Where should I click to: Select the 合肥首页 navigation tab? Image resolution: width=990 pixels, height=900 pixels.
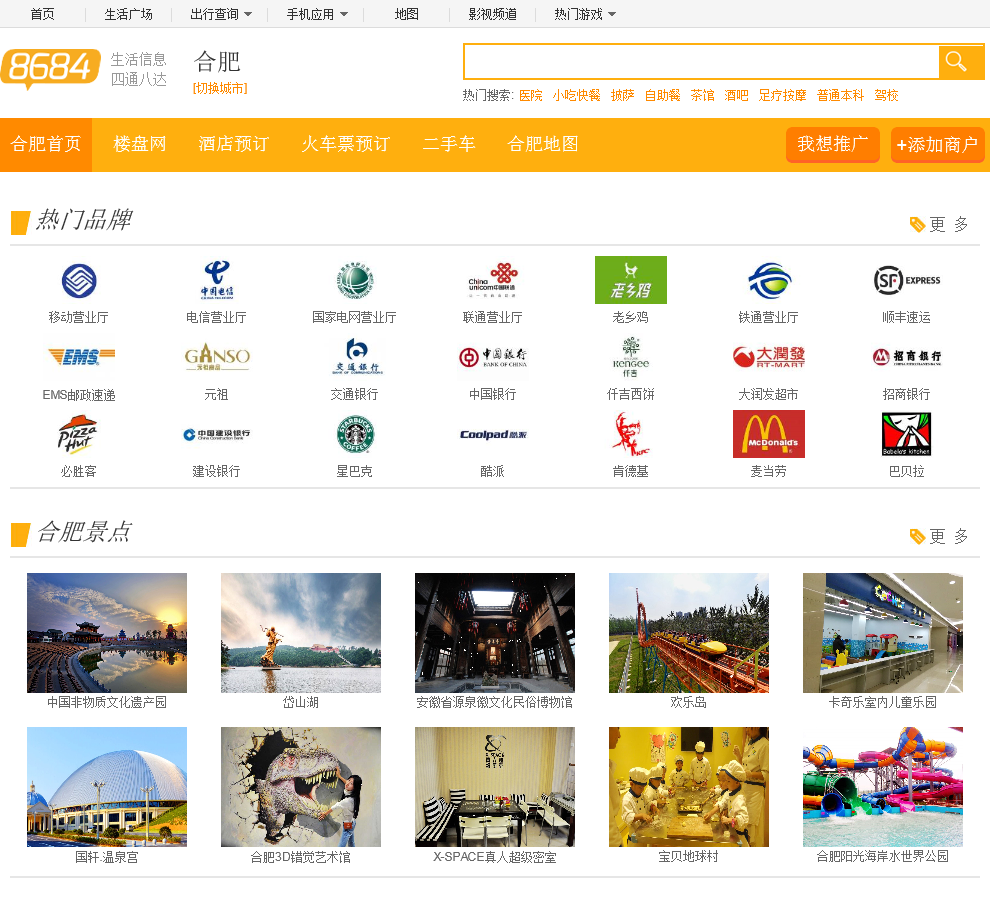tap(46, 145)
